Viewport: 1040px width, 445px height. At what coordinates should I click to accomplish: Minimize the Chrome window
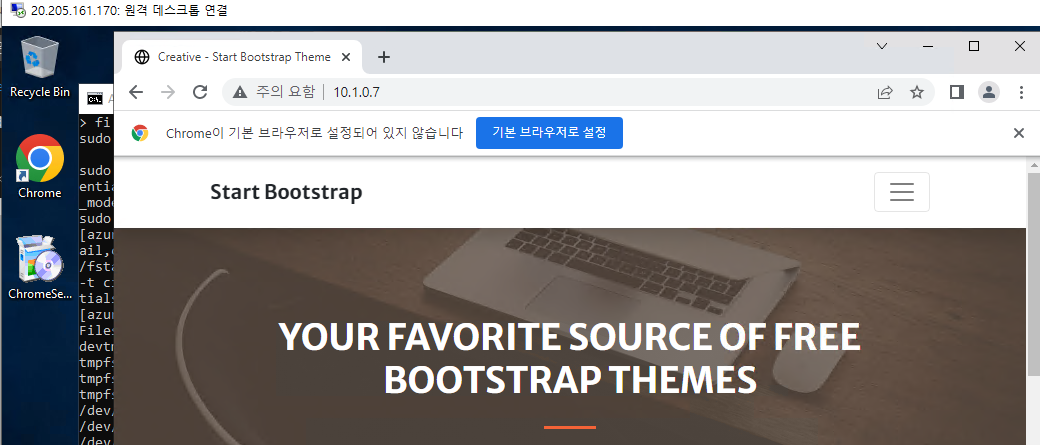point(928,46)
